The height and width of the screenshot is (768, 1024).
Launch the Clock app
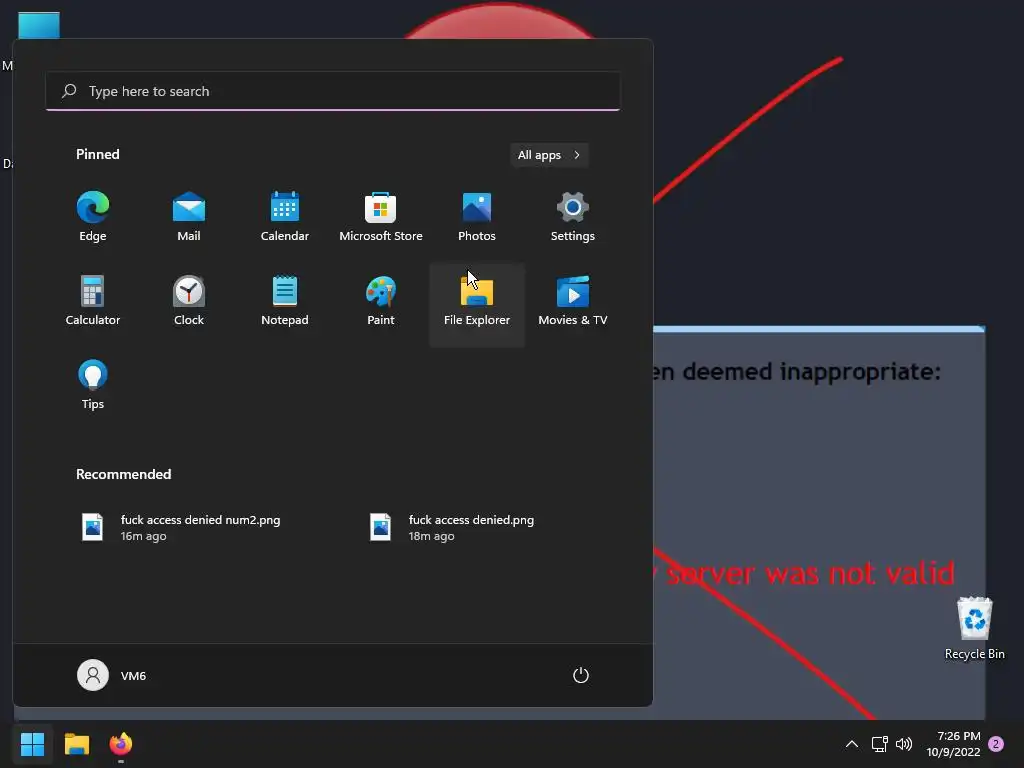point(189,301)
